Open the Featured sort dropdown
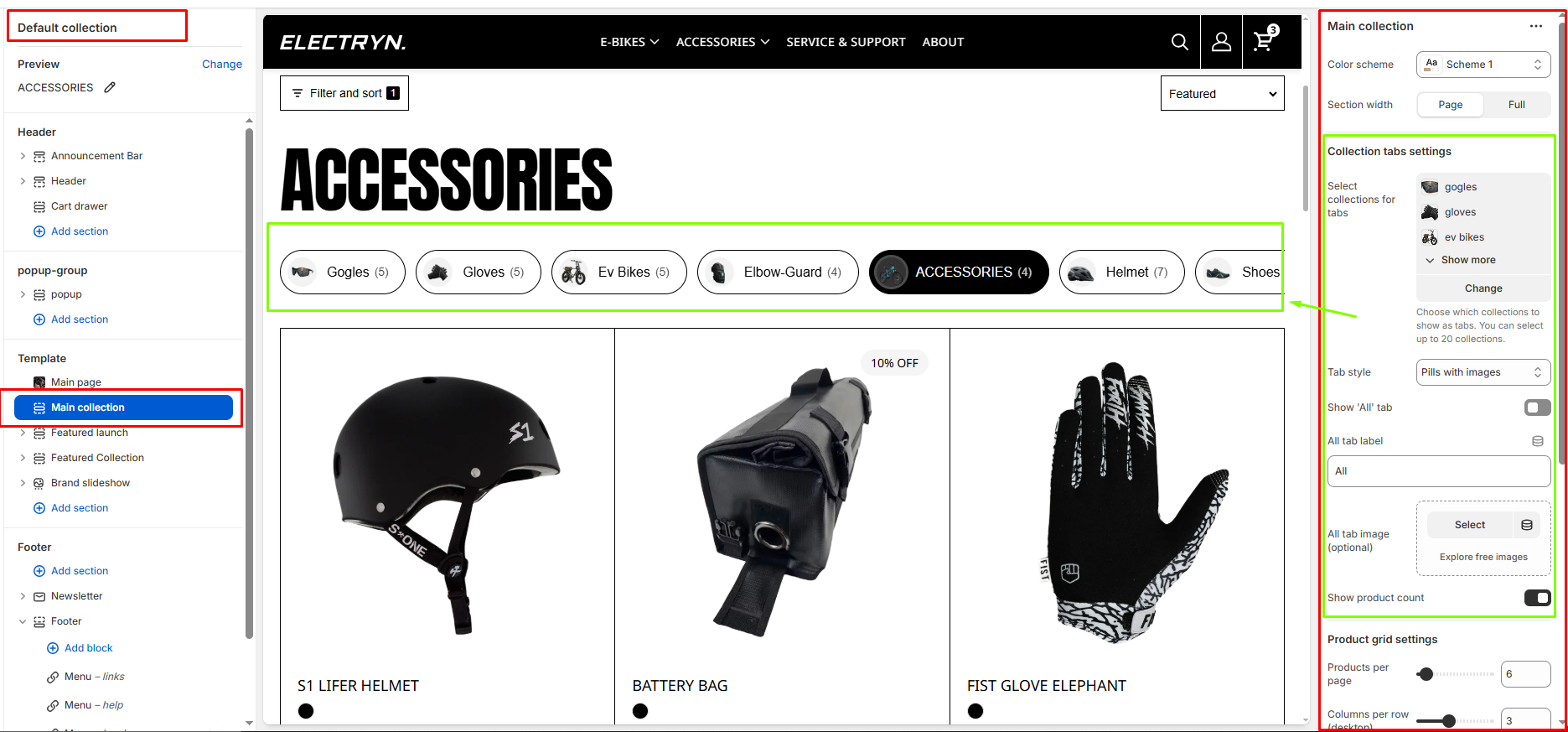The image size is (1568, 732). [1222, 94]
